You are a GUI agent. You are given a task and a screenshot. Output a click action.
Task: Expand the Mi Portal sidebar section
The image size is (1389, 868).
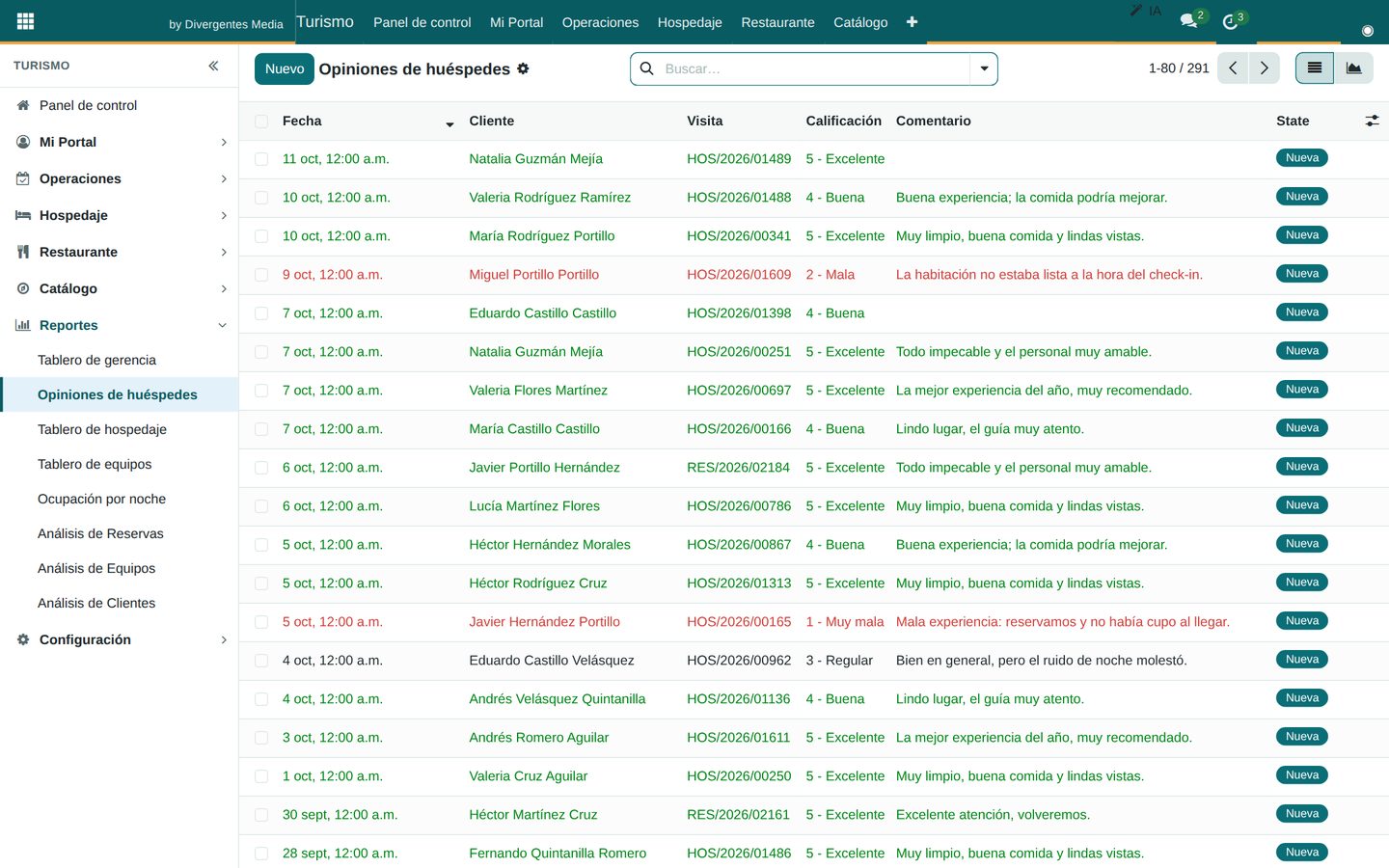[x=224, y=142]
